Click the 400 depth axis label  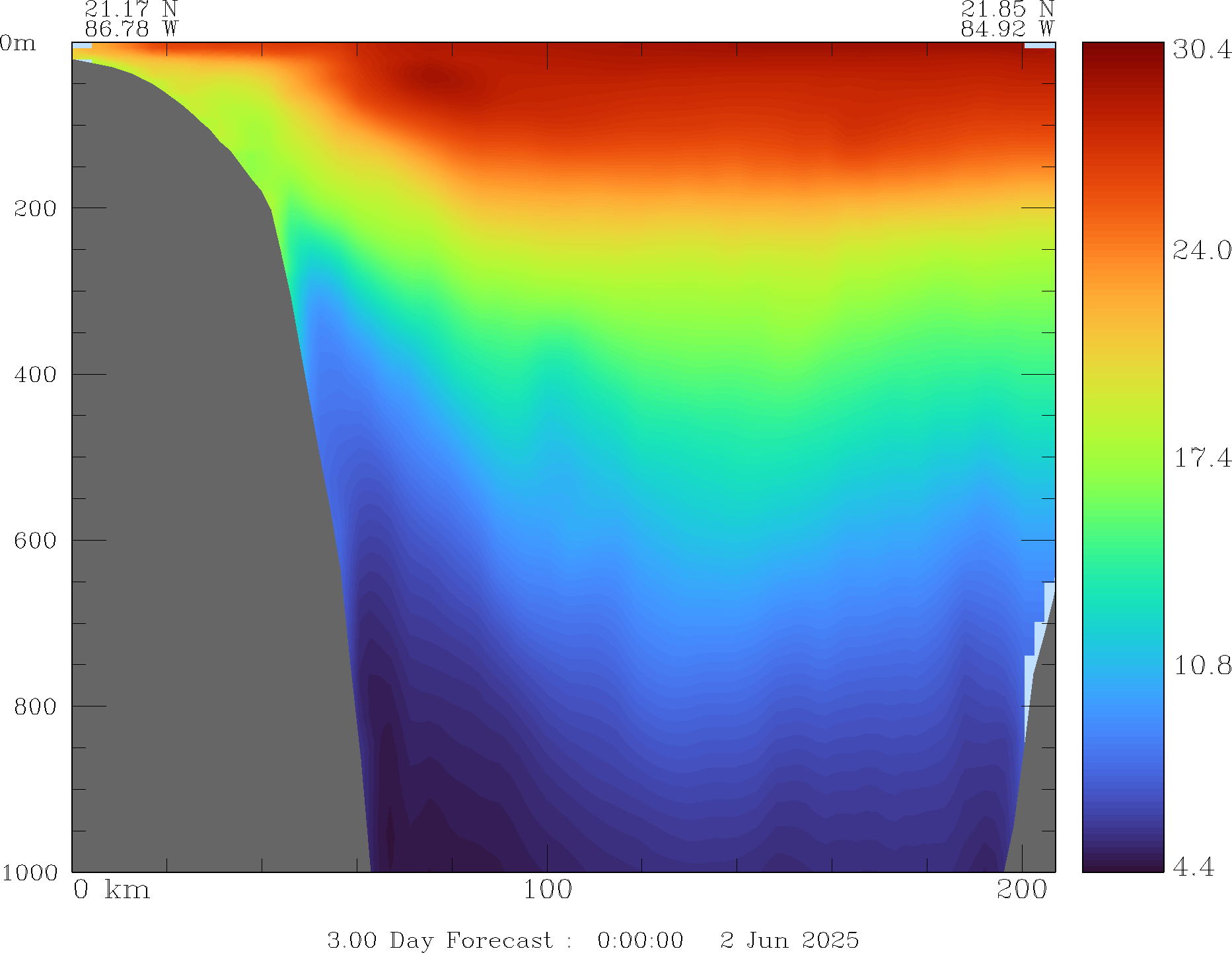36,375
